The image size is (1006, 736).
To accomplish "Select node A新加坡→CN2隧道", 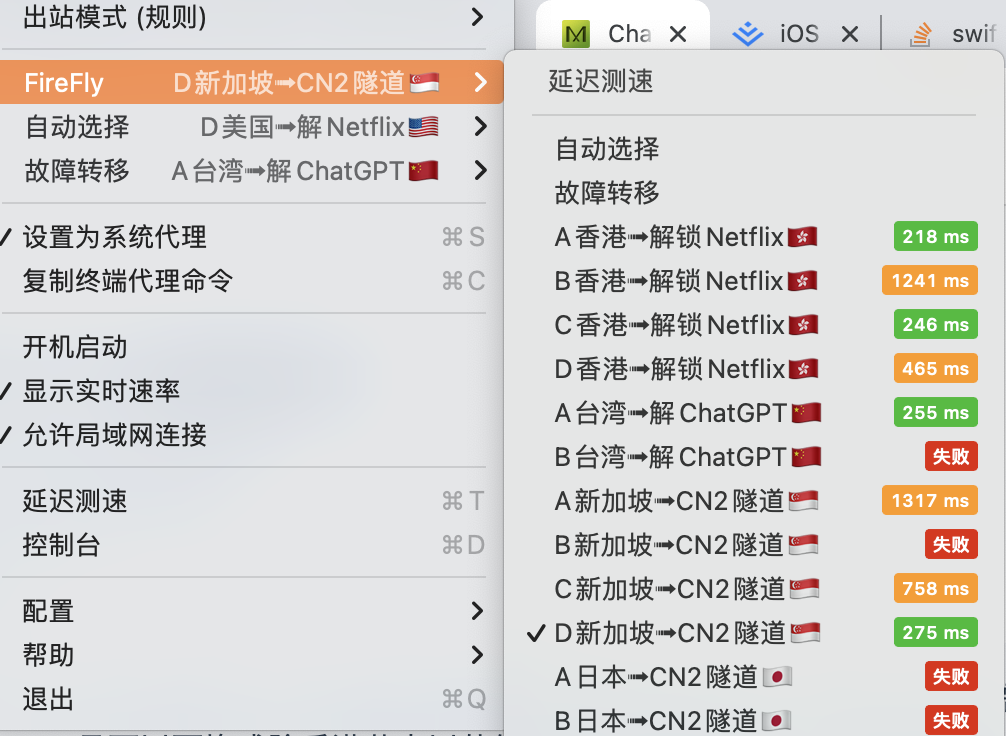I will point(754,501).
